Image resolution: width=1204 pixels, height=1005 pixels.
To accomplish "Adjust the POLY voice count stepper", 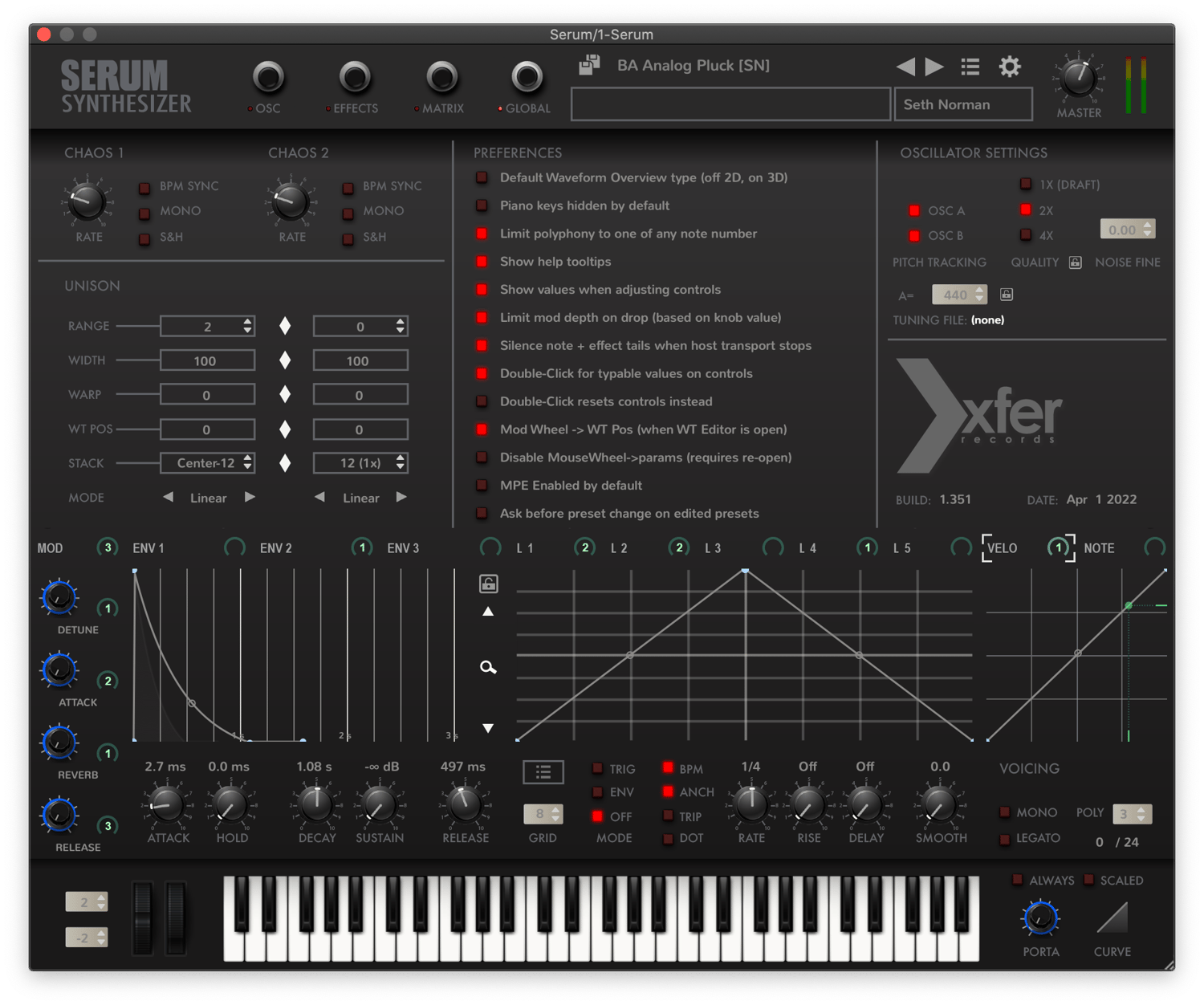I will tap(1132, 814).
